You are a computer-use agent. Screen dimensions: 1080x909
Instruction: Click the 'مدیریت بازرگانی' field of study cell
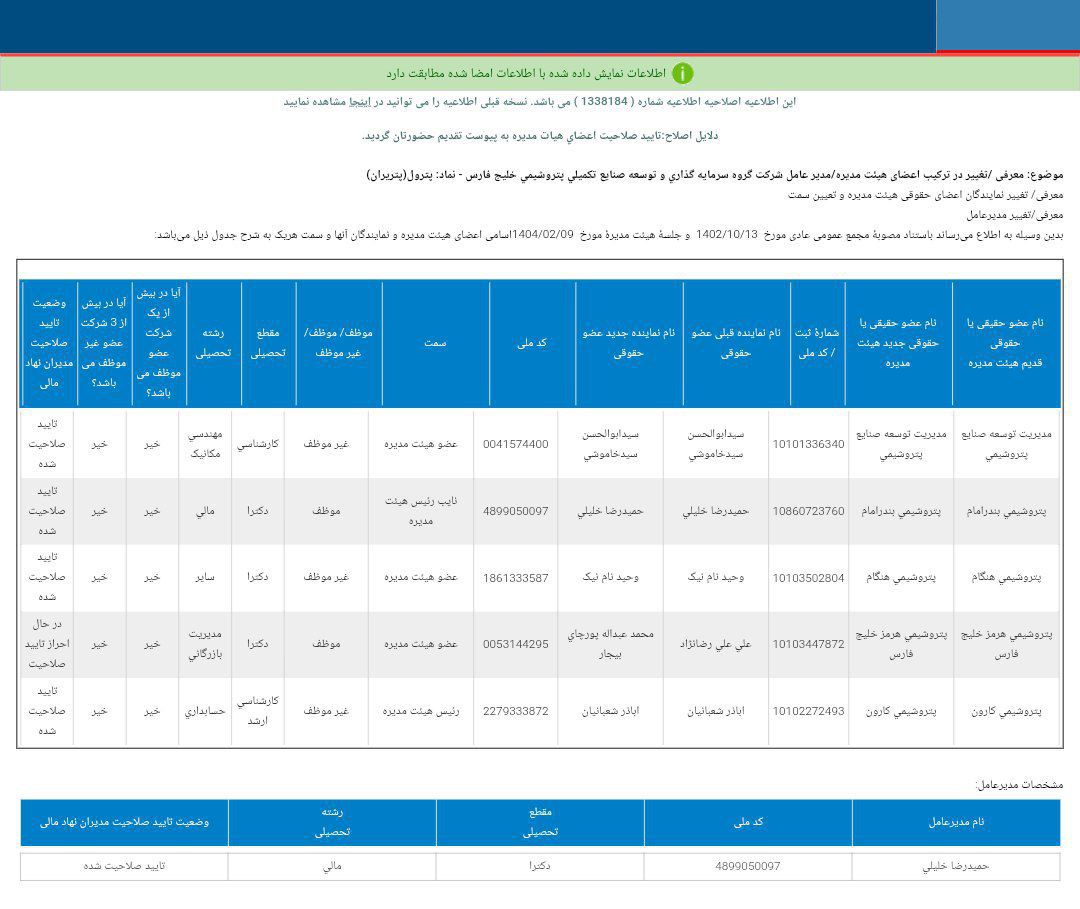point(205,644)
